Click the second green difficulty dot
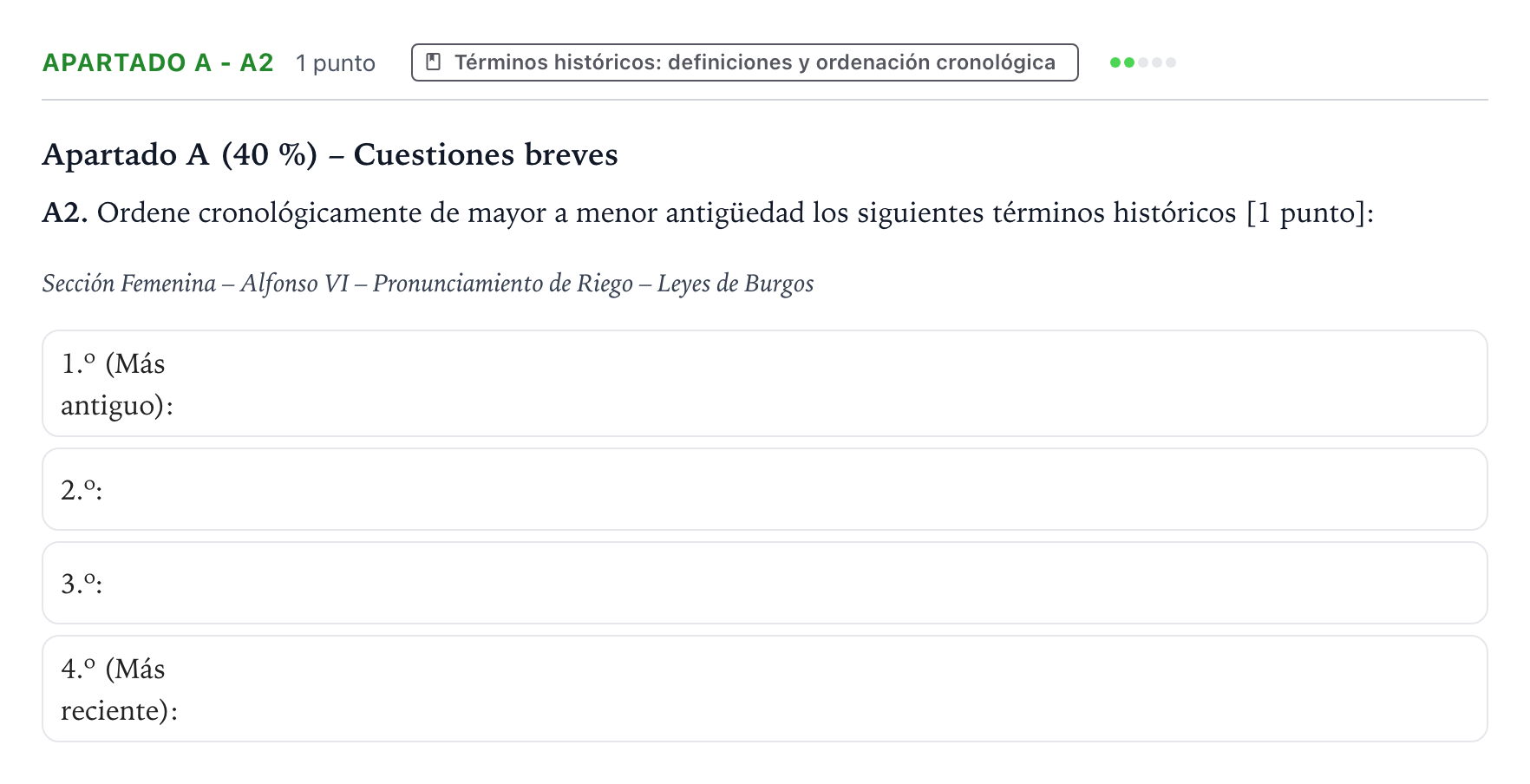The width and height of the screenshot is (1530, 784). (x=1129, y=62)
